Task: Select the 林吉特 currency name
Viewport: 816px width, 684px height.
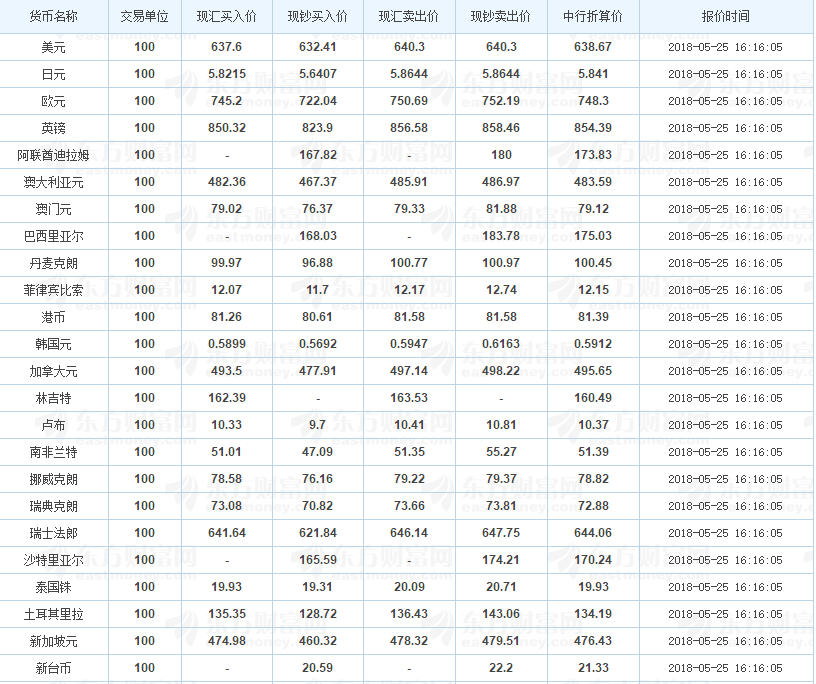Action: click(x=54, y=399)
